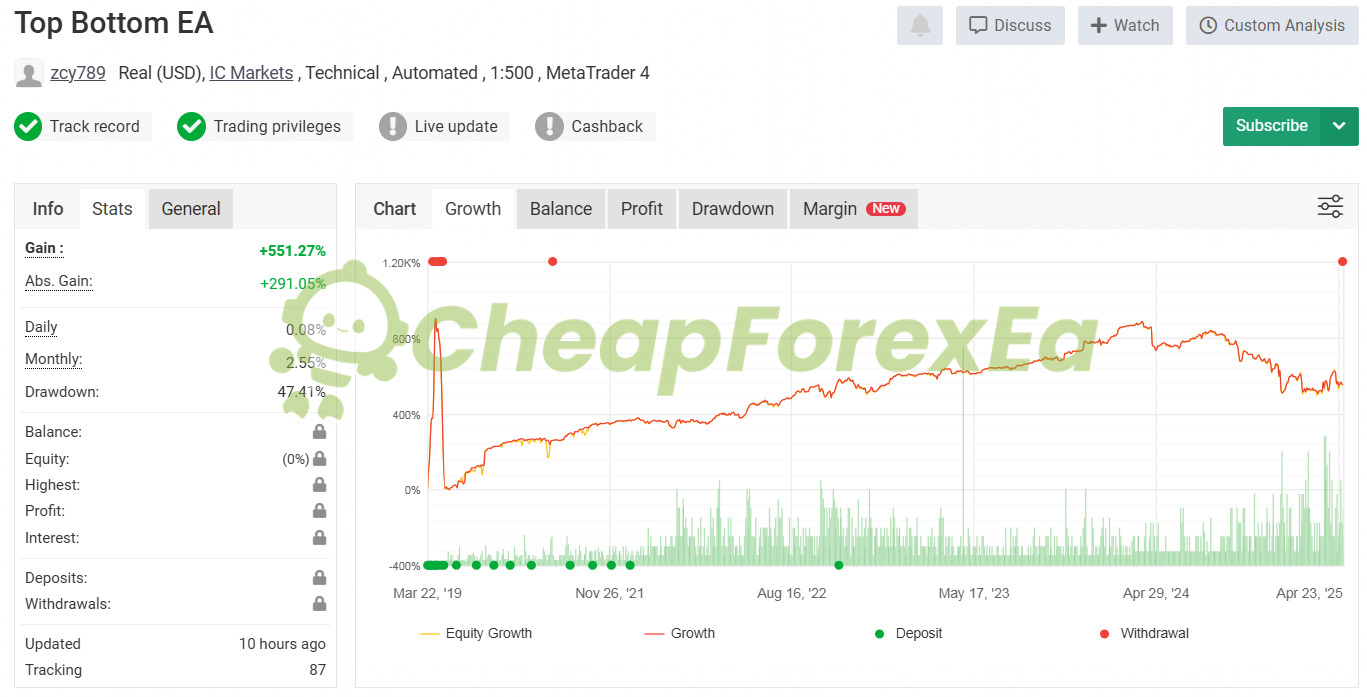The image size is (1367, 697).
Task: Open the IC Markets broker link
Action: (x=251, y=73)
